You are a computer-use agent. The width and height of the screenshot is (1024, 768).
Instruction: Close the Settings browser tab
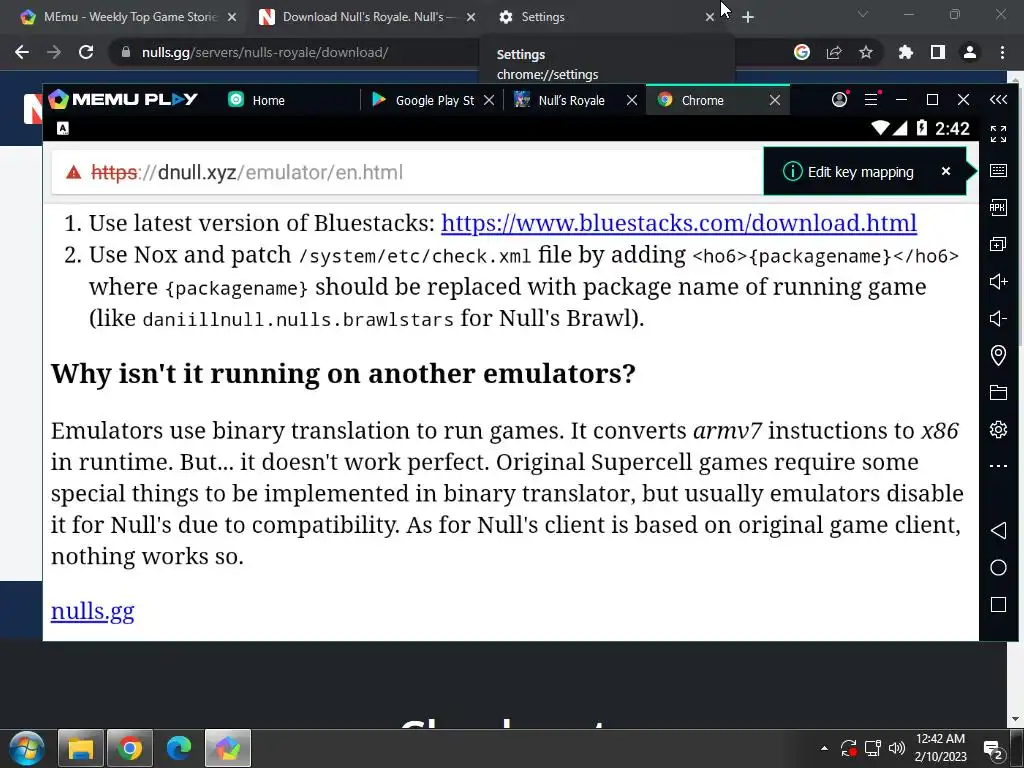[x=710, y=17]
